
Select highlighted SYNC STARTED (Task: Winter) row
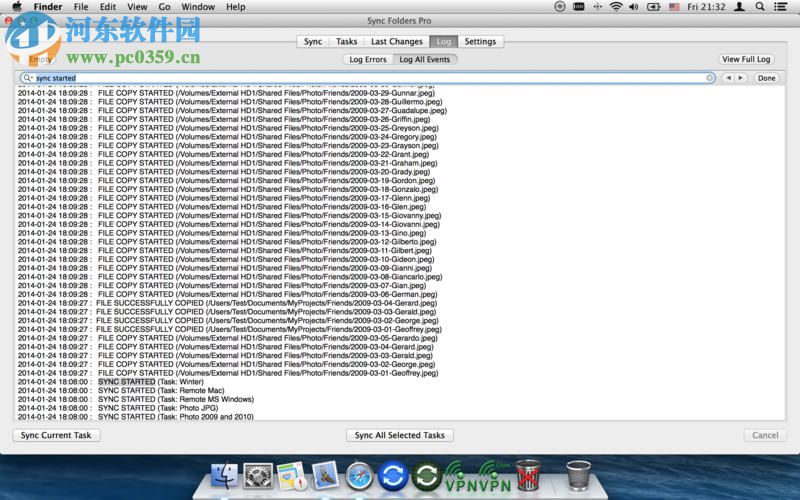(x=110, y=382)
